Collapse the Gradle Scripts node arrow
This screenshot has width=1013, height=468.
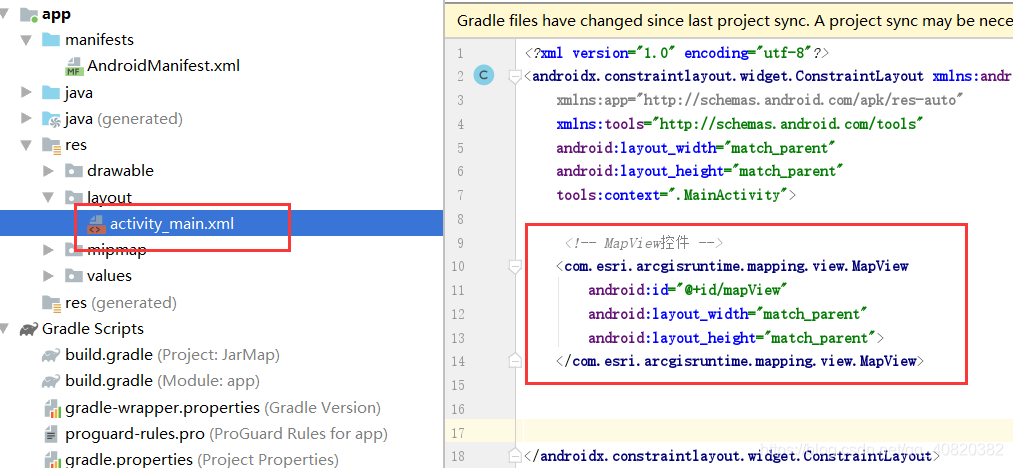(x=5, y=329)
